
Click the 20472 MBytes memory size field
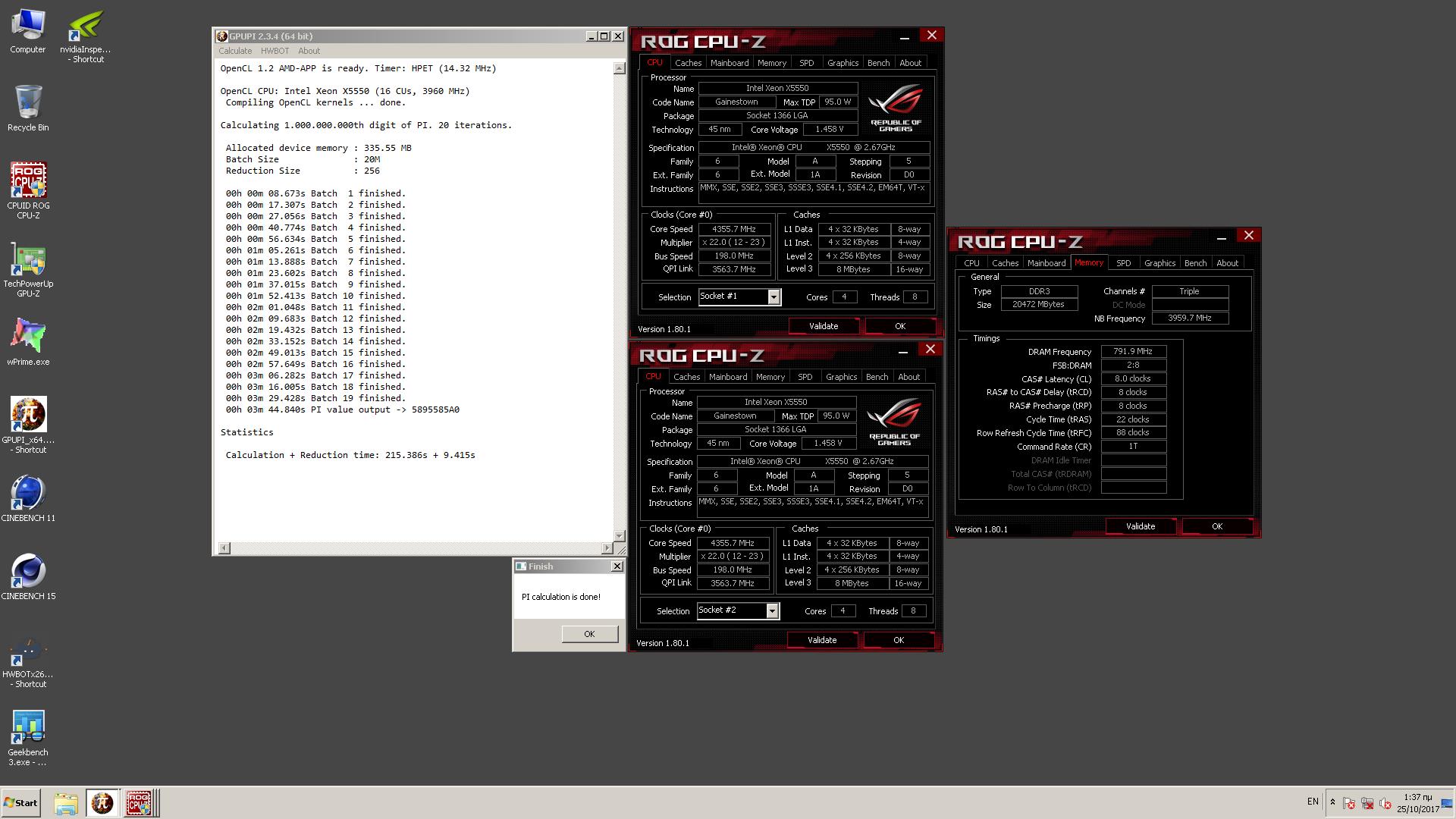(1038, 305)
